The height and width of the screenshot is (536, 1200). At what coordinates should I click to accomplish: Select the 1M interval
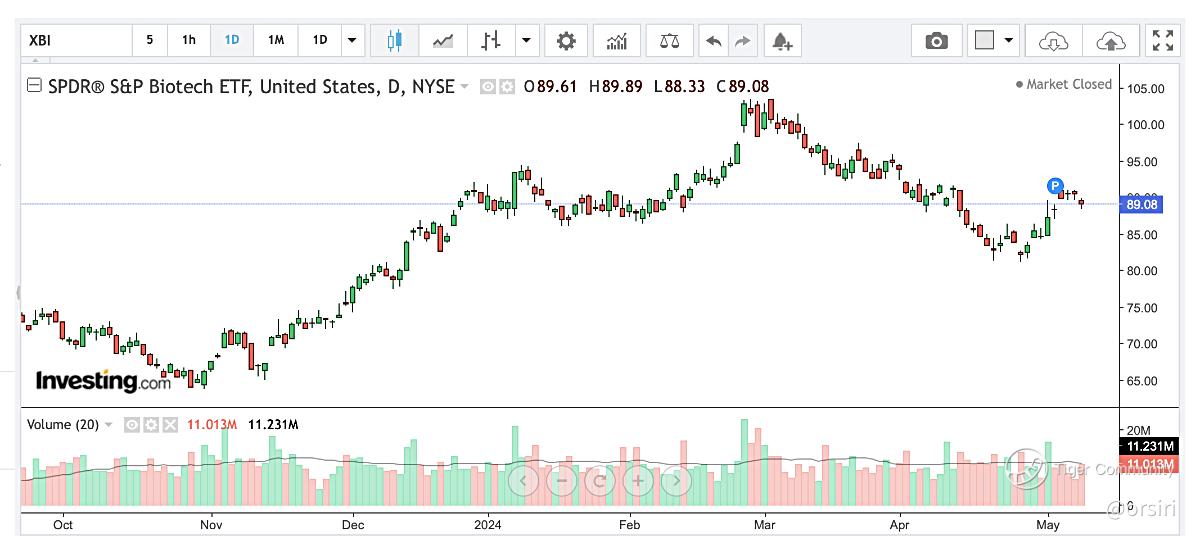[276, 40]
